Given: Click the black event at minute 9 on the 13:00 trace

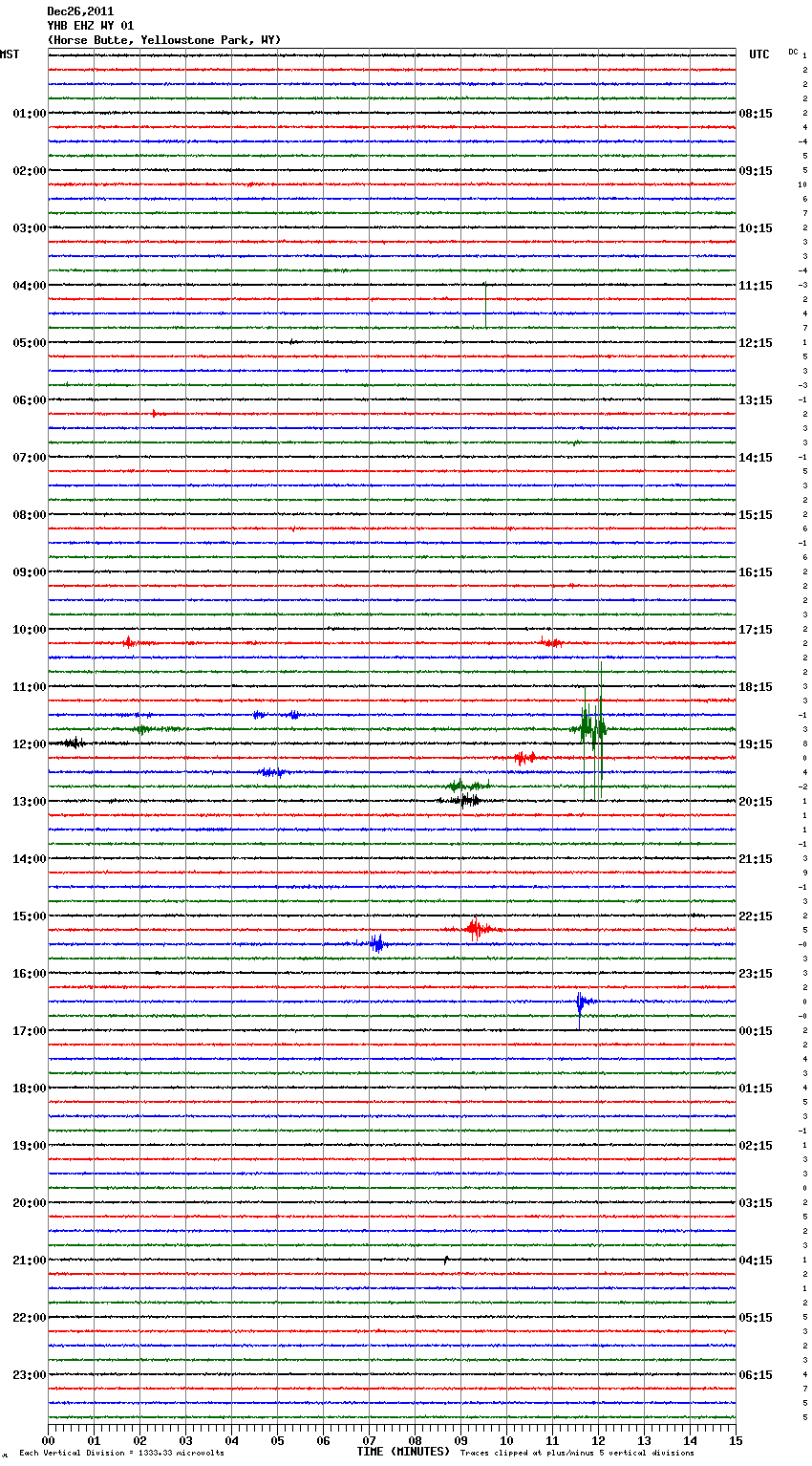Looking at the screenshot, I should pos(465,801).
